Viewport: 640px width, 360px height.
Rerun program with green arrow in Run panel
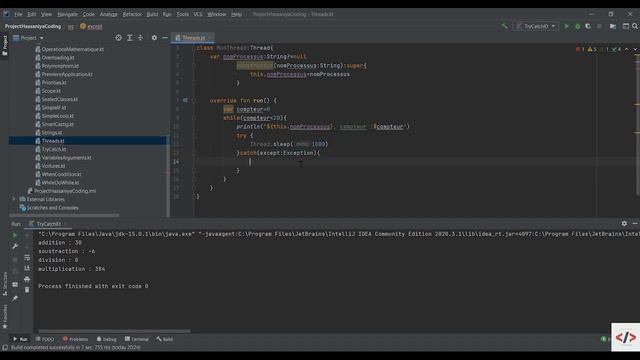pyautogui.click(x=15, y=236)
